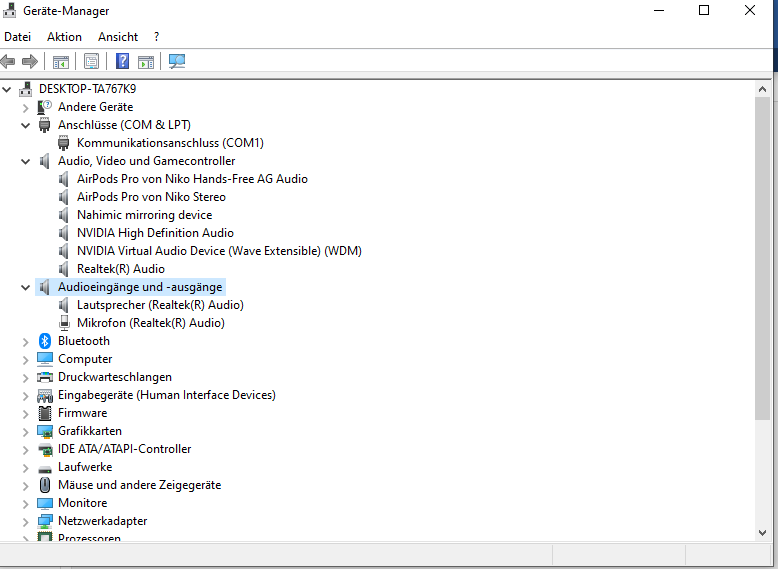Screen dimensions: 778x569
Task: Click the blue Help question mark icon
Action: coord(122,62)
